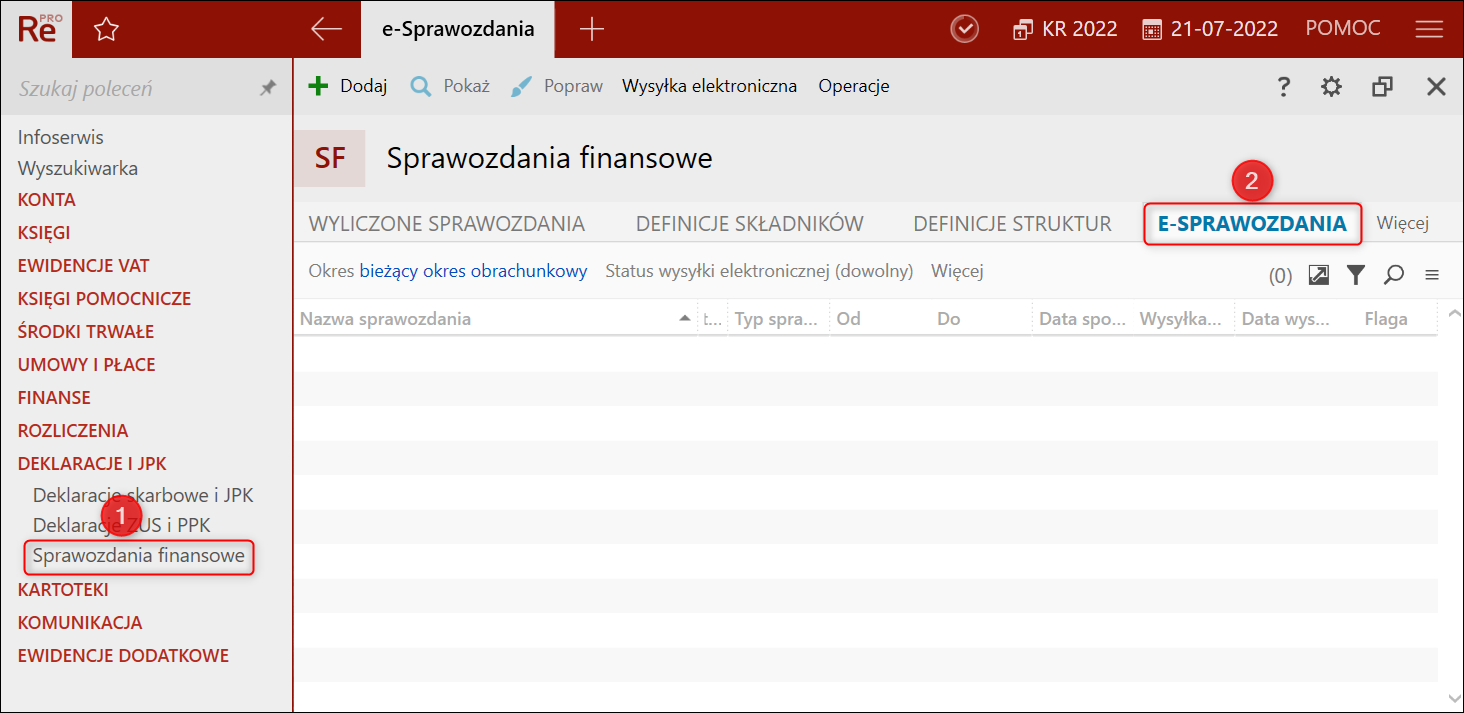Click the Popraw pencil icon

point(521,86)
